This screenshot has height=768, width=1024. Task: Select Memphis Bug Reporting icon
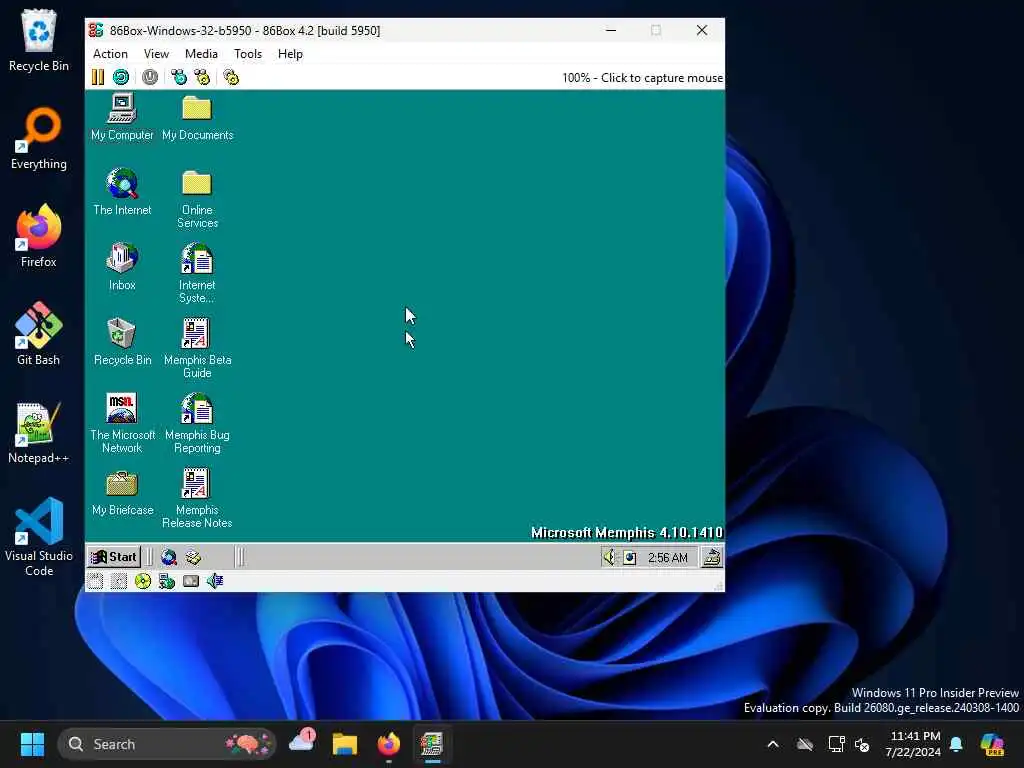click(197, 423)
